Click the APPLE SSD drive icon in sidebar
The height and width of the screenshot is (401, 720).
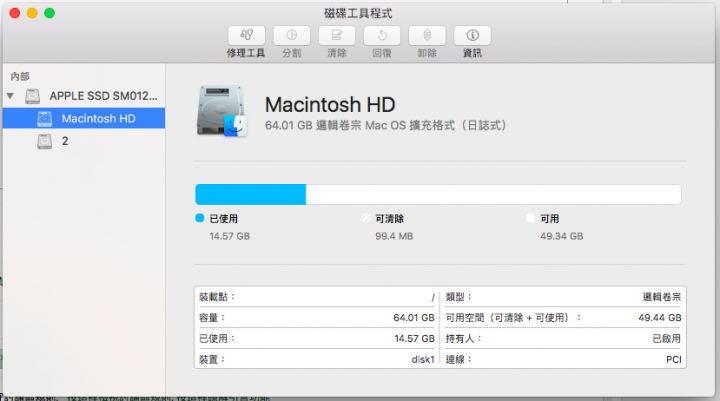pos(33,96)
